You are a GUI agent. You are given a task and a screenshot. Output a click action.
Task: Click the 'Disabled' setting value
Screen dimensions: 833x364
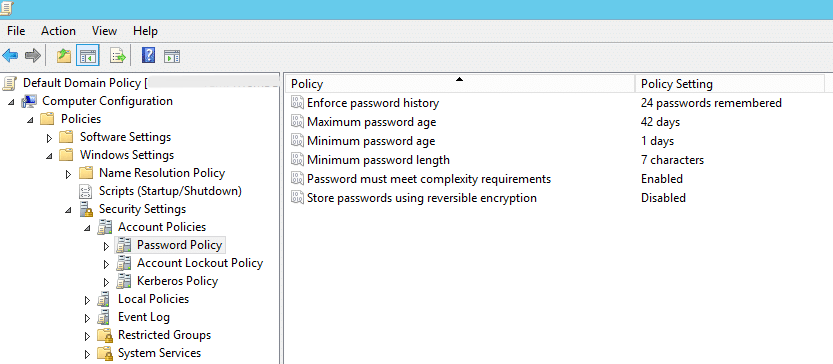pos(663,198)
